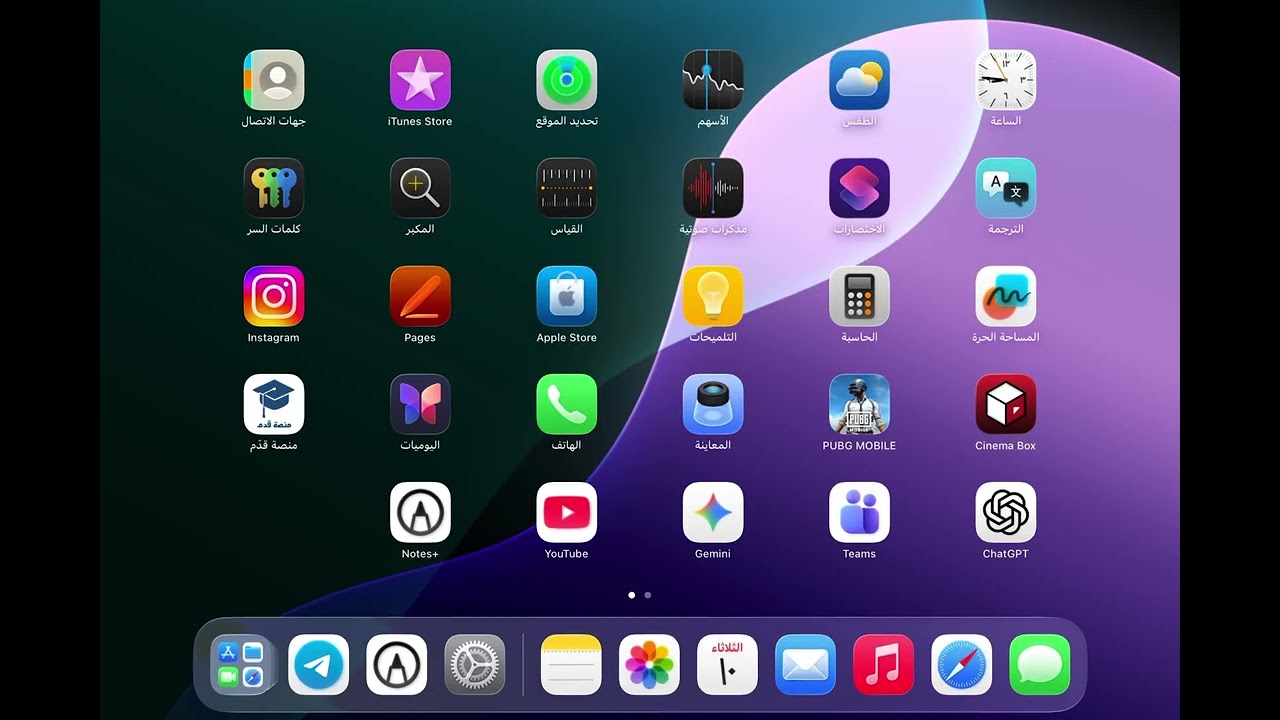Open the Cinema Box app

[1006, 404]
